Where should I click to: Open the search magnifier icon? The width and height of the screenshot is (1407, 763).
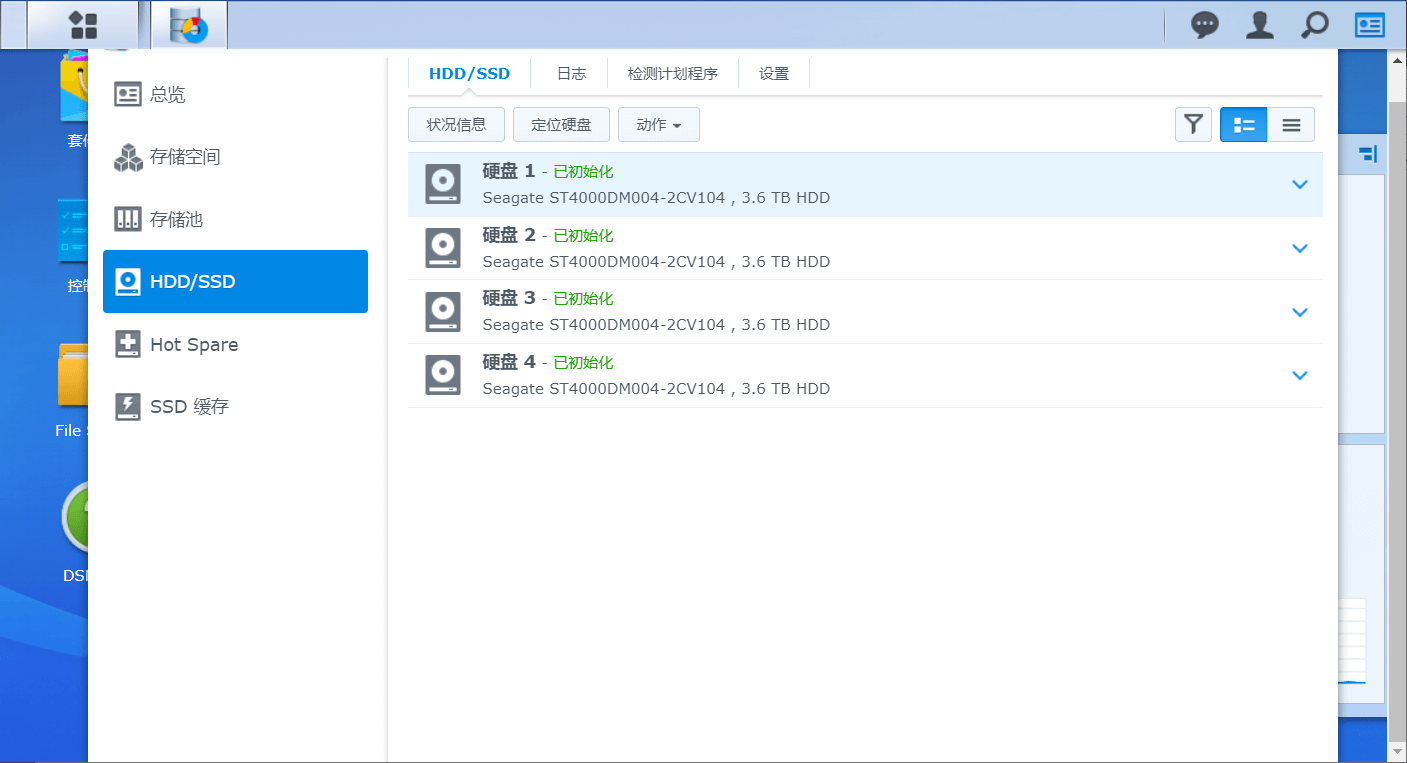point(1315,25)
